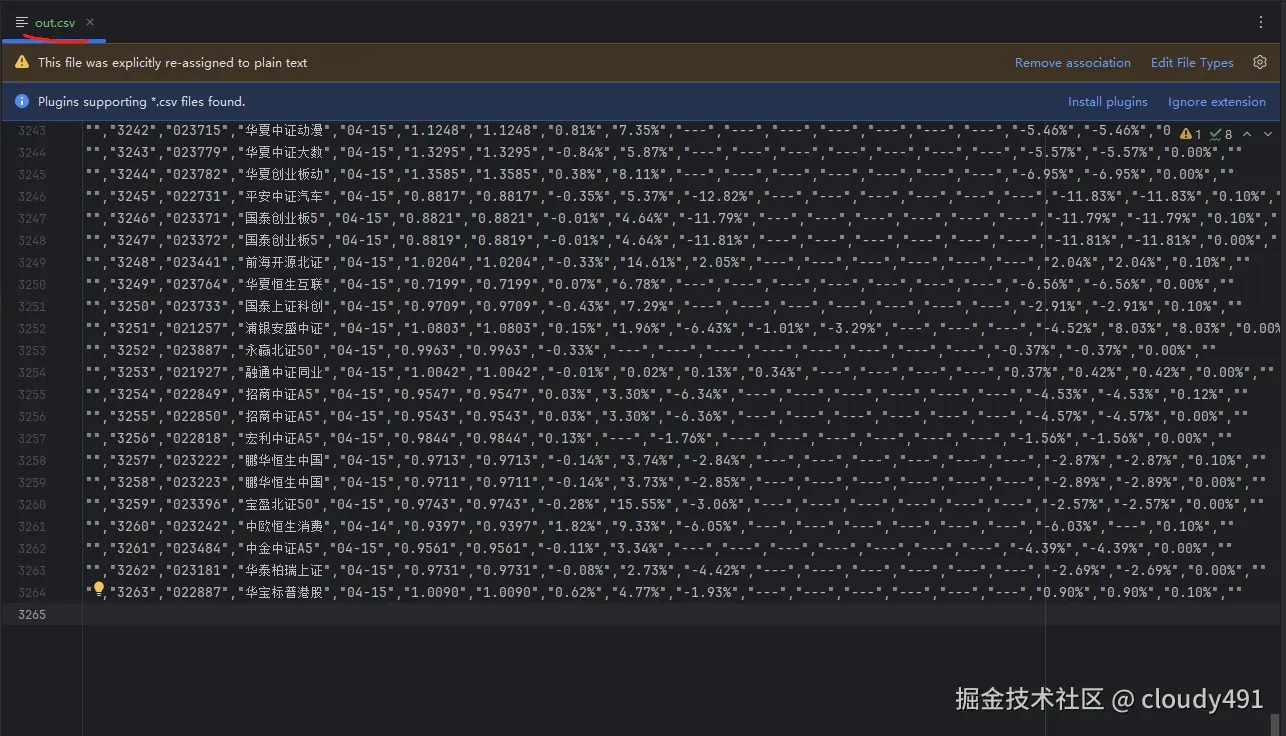
Task: Click the fund code "022849"
Action: [197, 394]
